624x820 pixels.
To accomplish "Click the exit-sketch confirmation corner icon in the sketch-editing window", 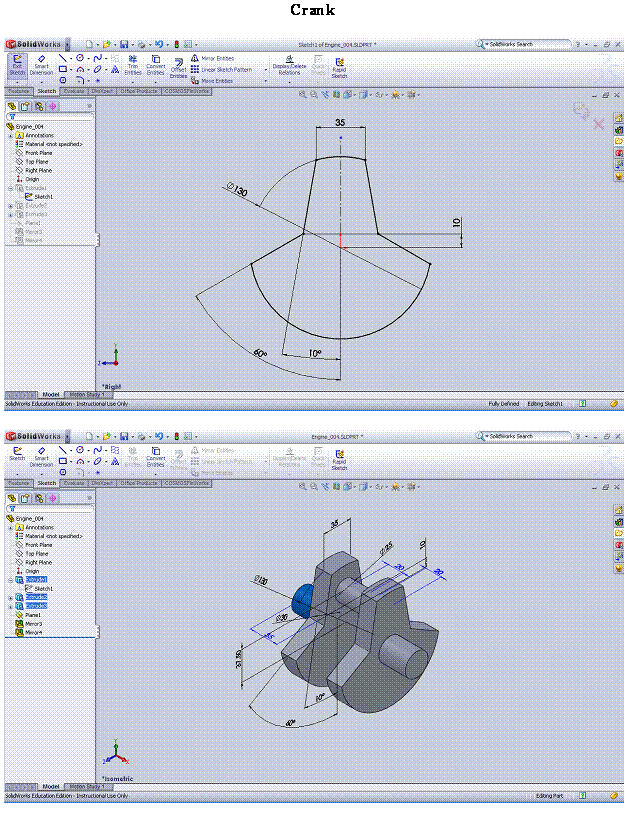I will click(x=581, y=110).
